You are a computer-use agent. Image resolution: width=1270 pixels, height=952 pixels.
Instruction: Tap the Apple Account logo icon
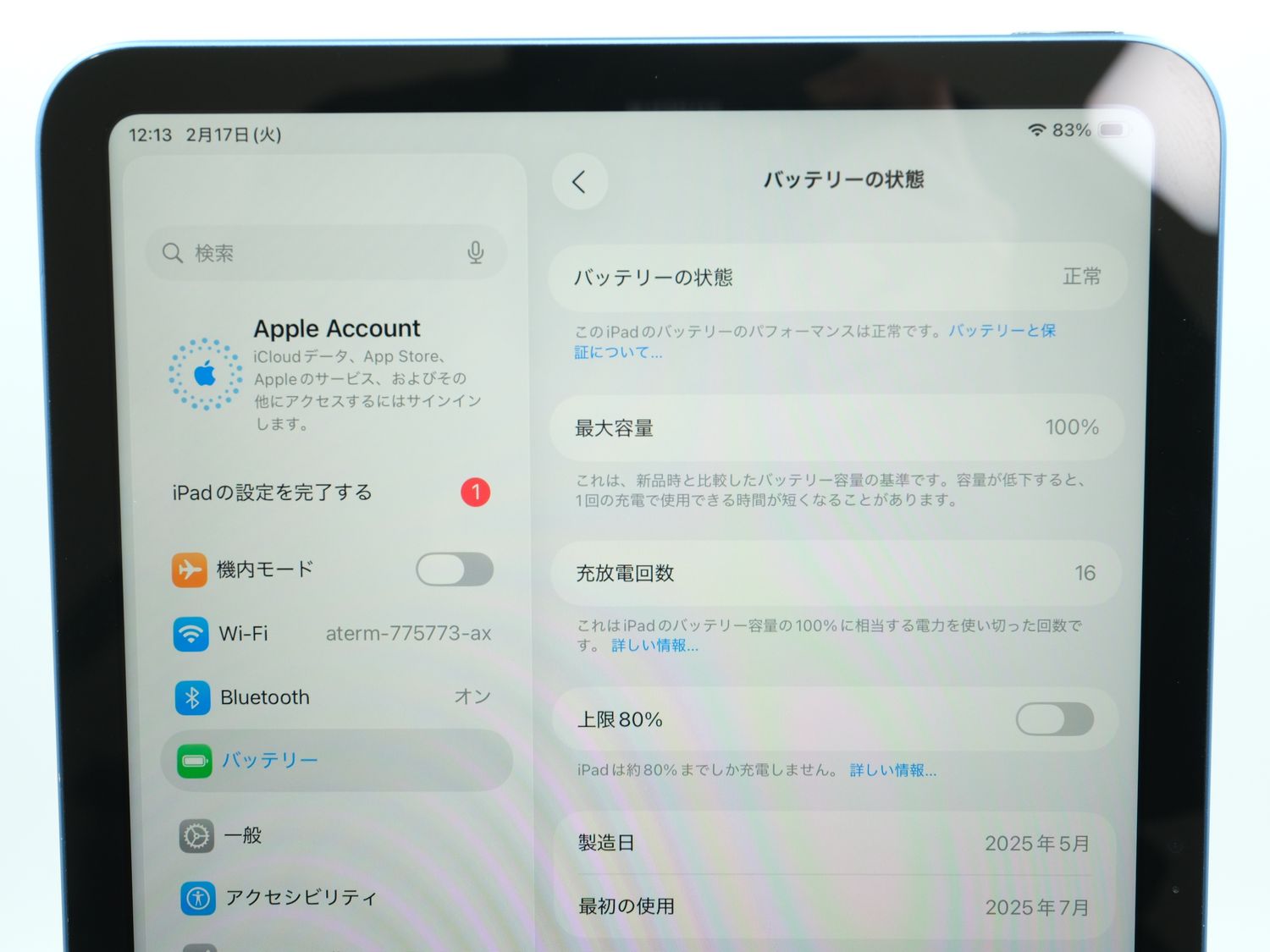[x=205, y=374]
